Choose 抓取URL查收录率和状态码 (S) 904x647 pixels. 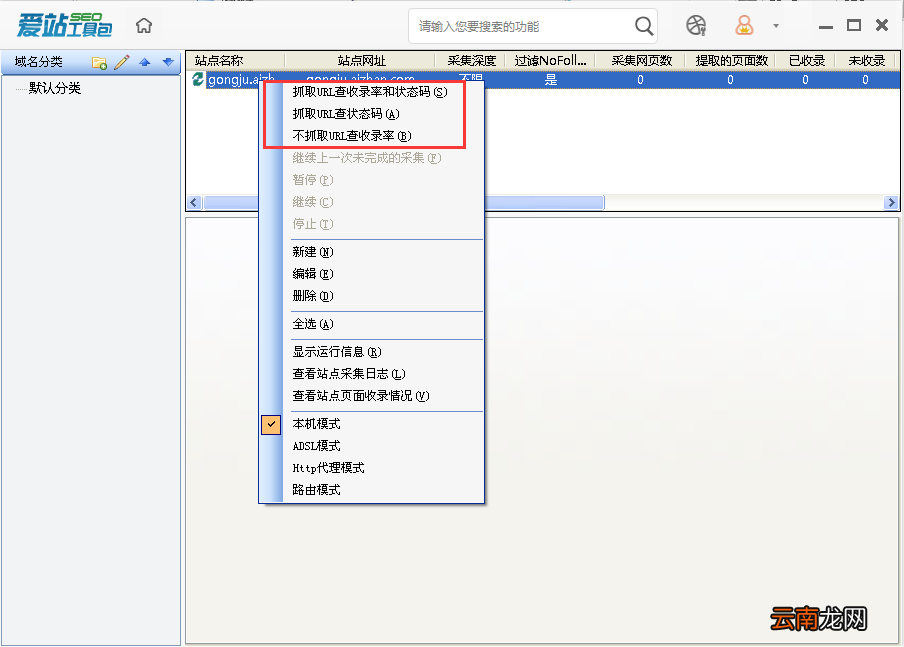coord(370,92)
